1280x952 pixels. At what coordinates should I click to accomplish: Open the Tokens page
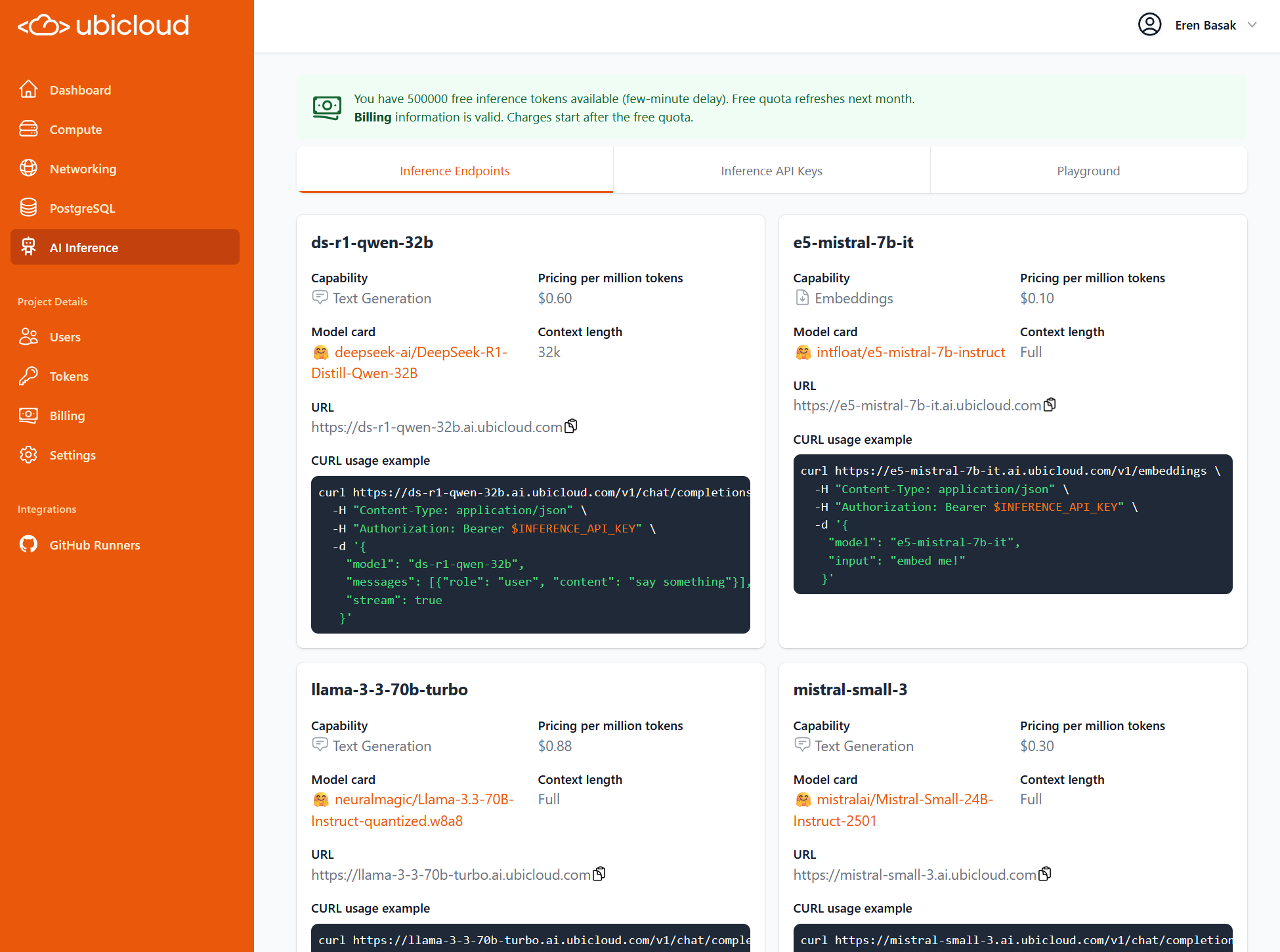coord(125,376)
